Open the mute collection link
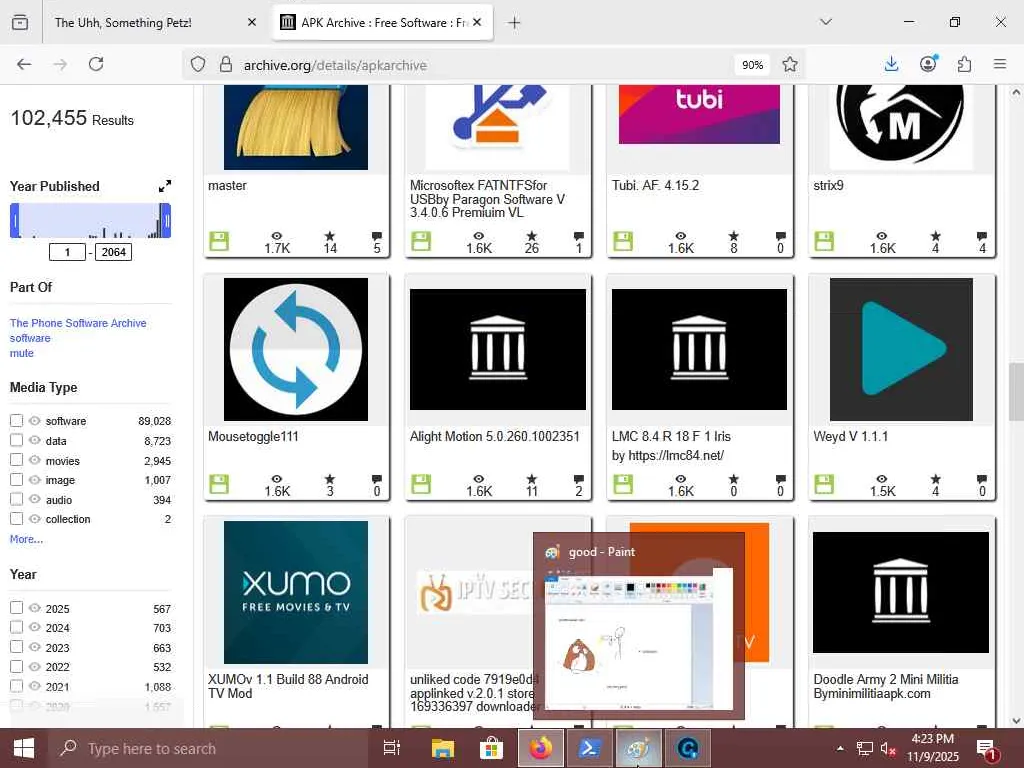 22,353
